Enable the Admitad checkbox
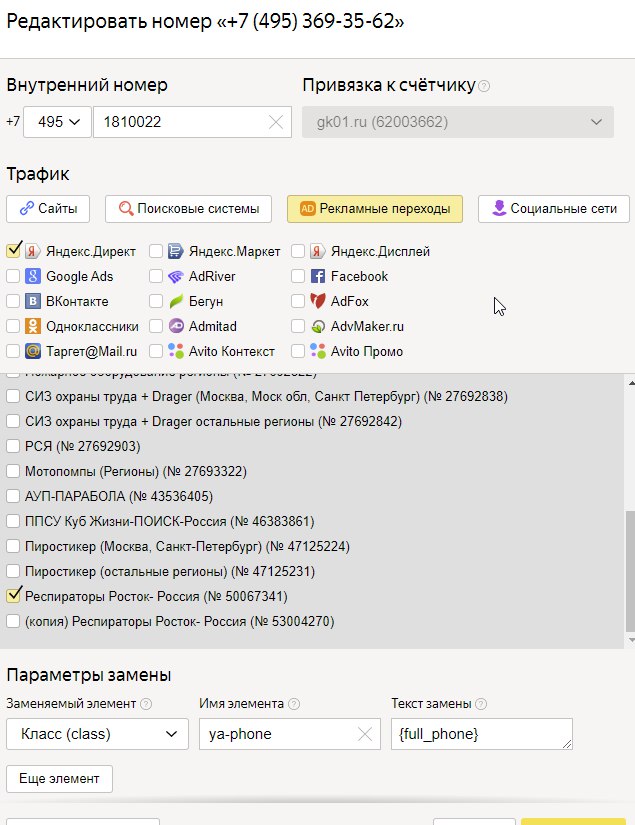The width and height of the screenshot is (635, 825). tap(156, 326)
